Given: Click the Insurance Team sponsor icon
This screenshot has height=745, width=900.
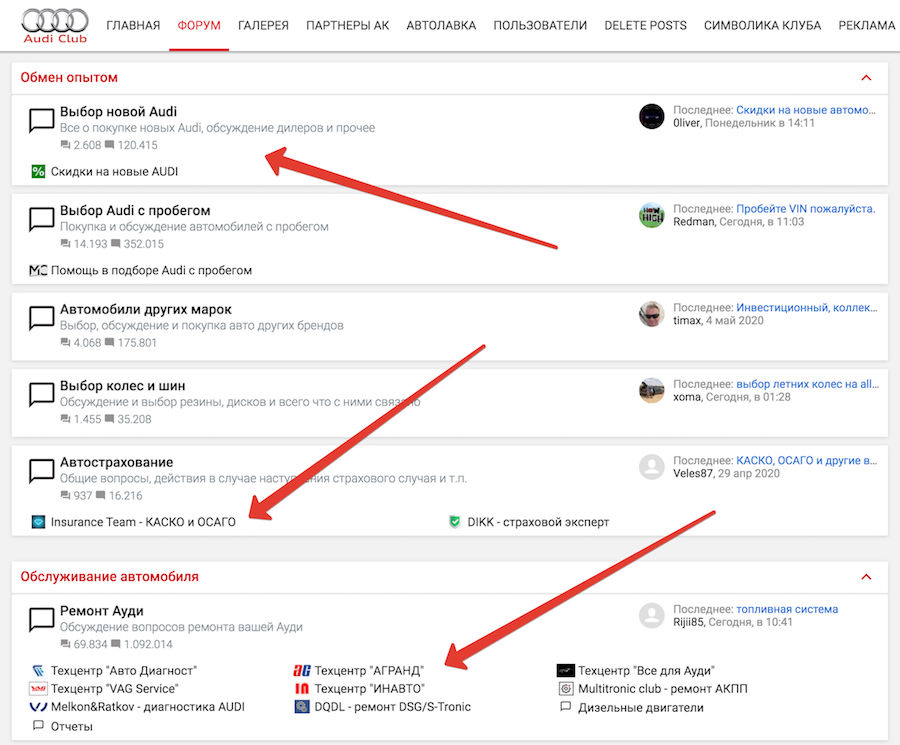Looking at the screenshot, I should pyautogui.click(x=38, y=522).
